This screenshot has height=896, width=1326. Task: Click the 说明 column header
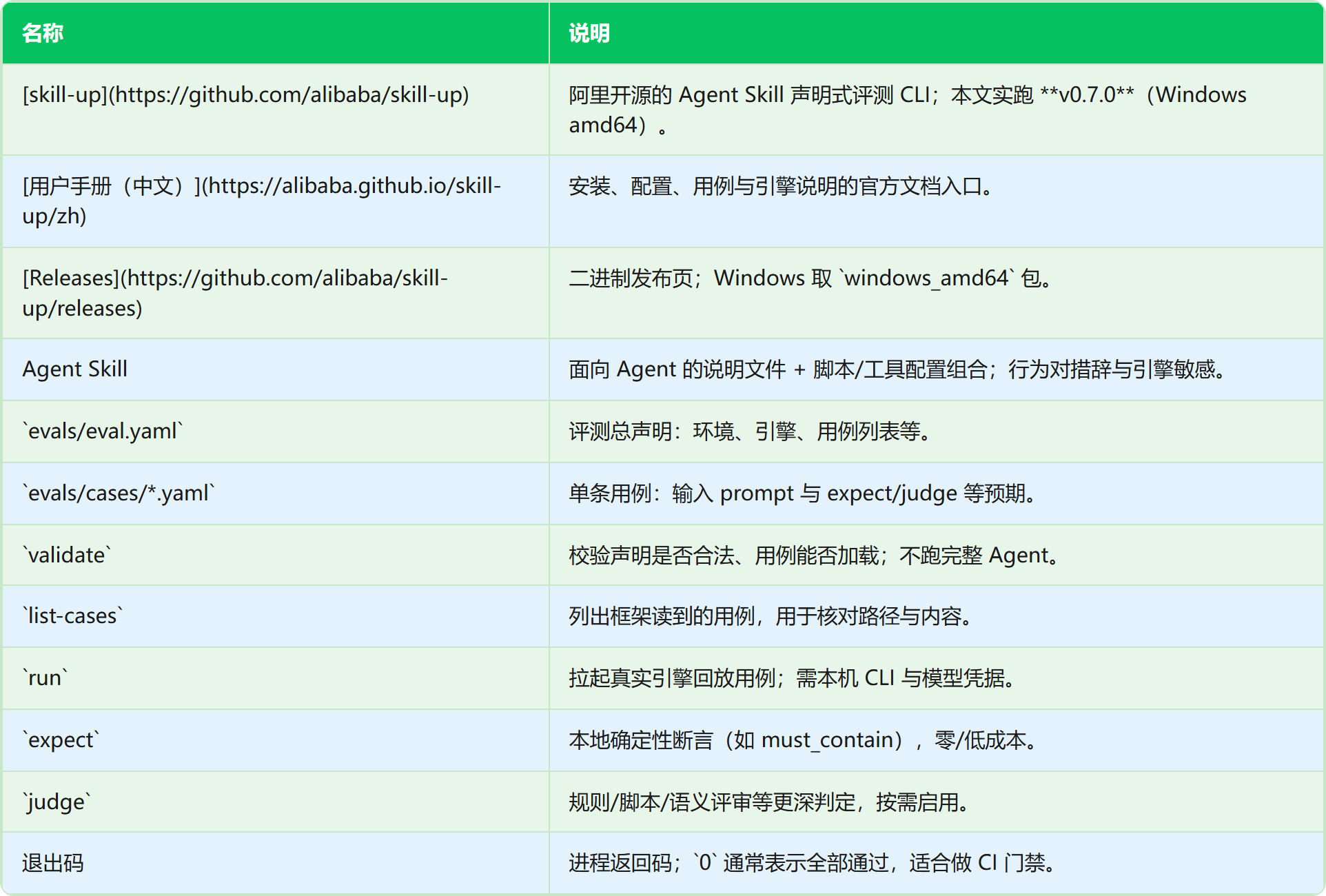(x=936, y=33)
